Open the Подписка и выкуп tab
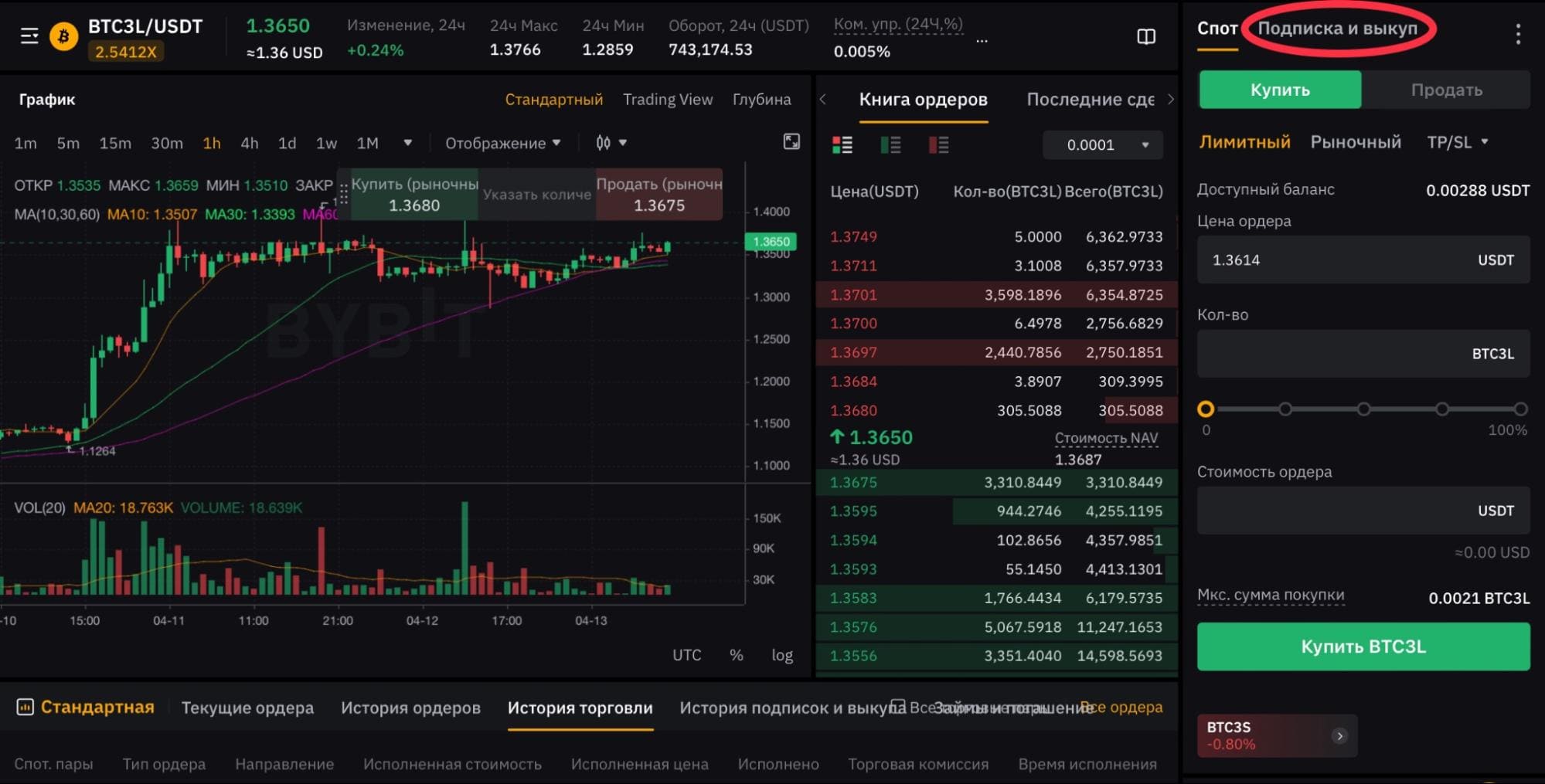Screen dimensions: 1545x784 coord(1338,29)
